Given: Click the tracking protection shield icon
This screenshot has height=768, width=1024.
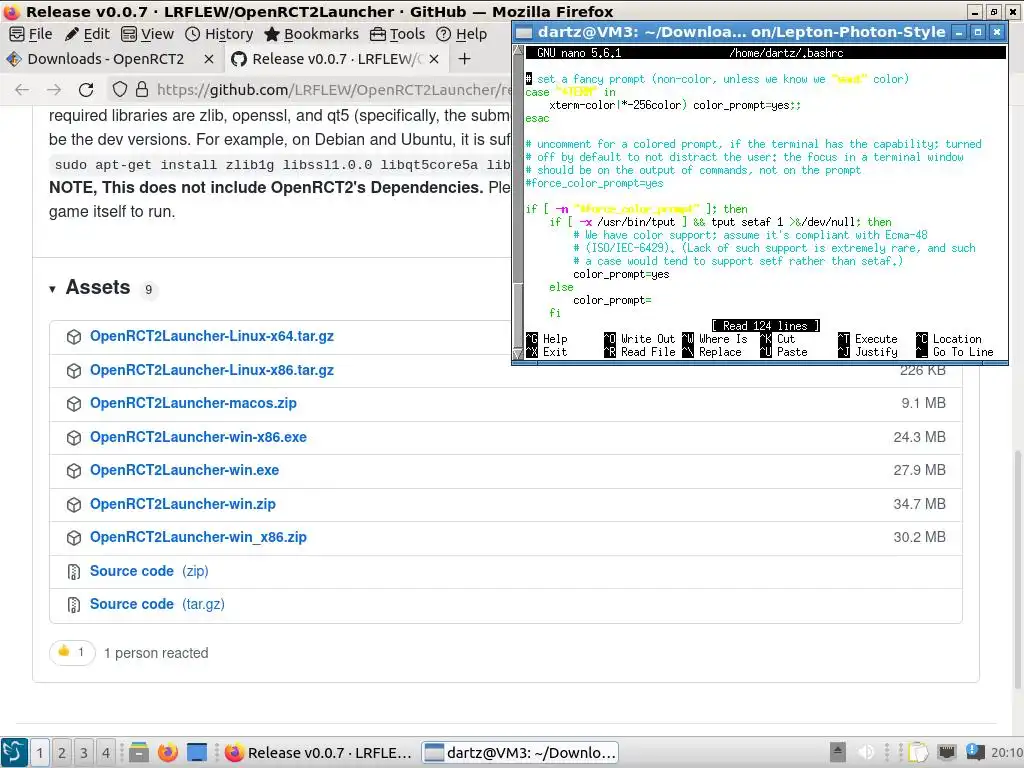Looking at the screenshot, I should pyautogui.click(x=120, y=89).
